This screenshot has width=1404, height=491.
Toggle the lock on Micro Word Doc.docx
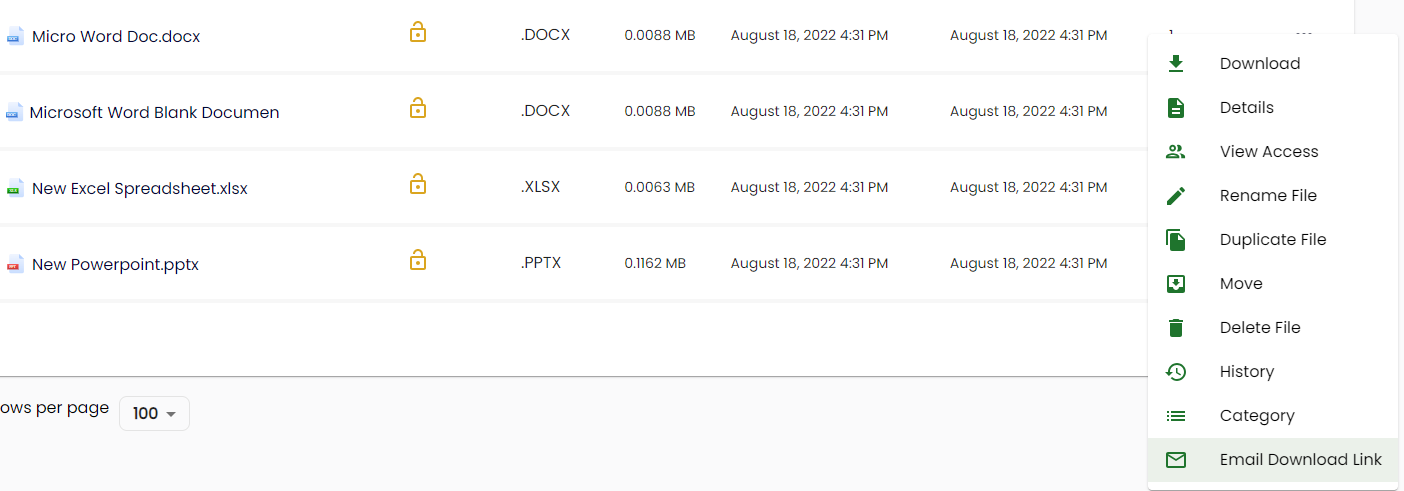[x=418, y=33]
